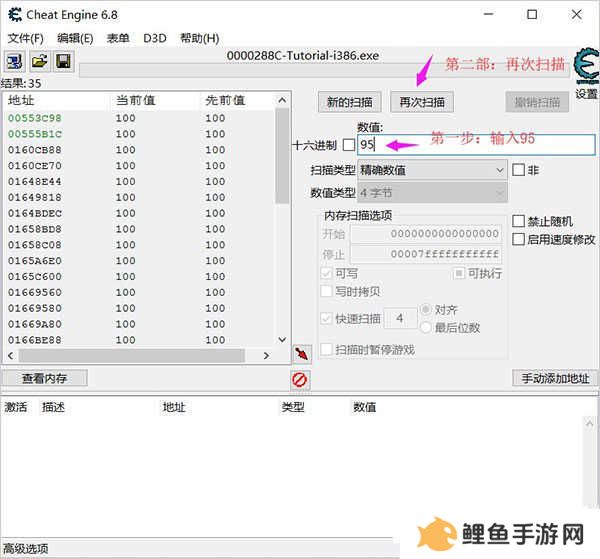Click the address table 数值 column header
Screen dimensions: 600x559
point(364,407)
